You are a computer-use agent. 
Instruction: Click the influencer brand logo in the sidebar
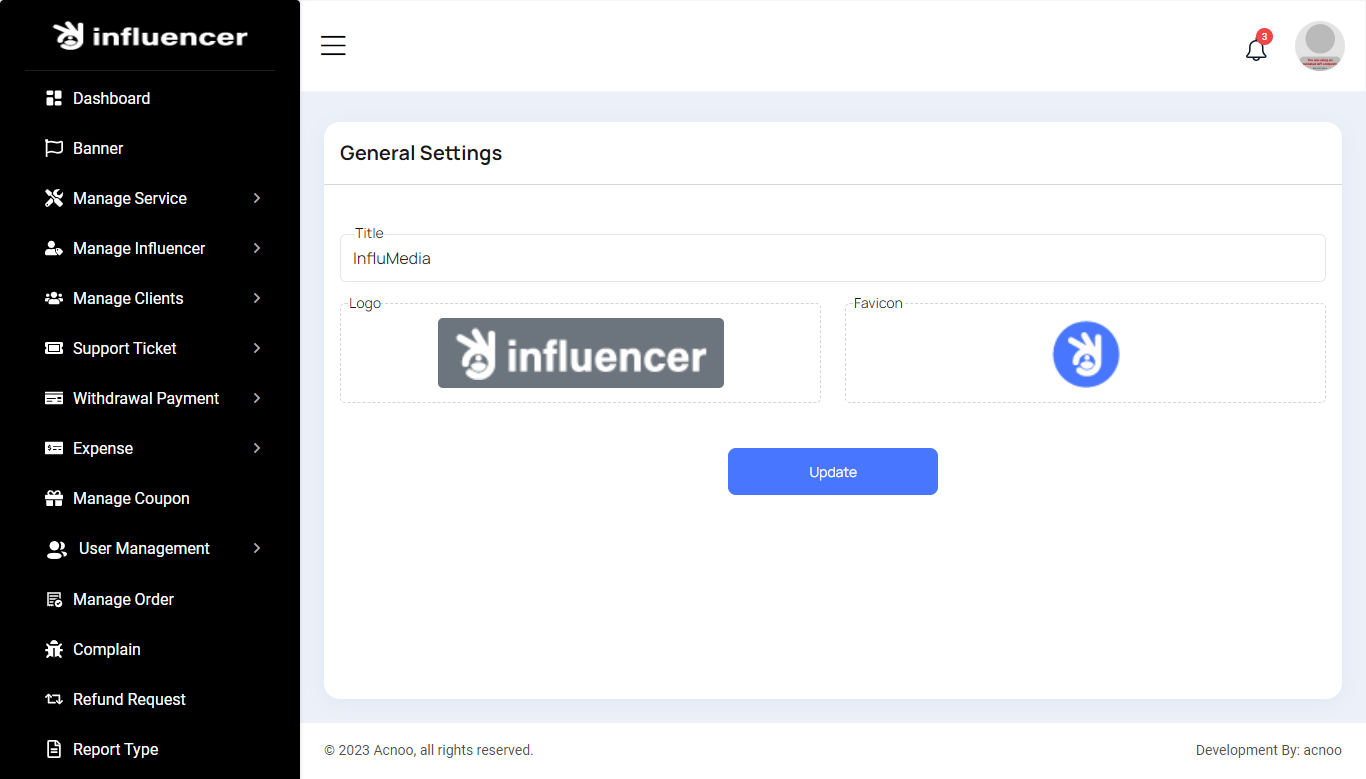(150, 36)
